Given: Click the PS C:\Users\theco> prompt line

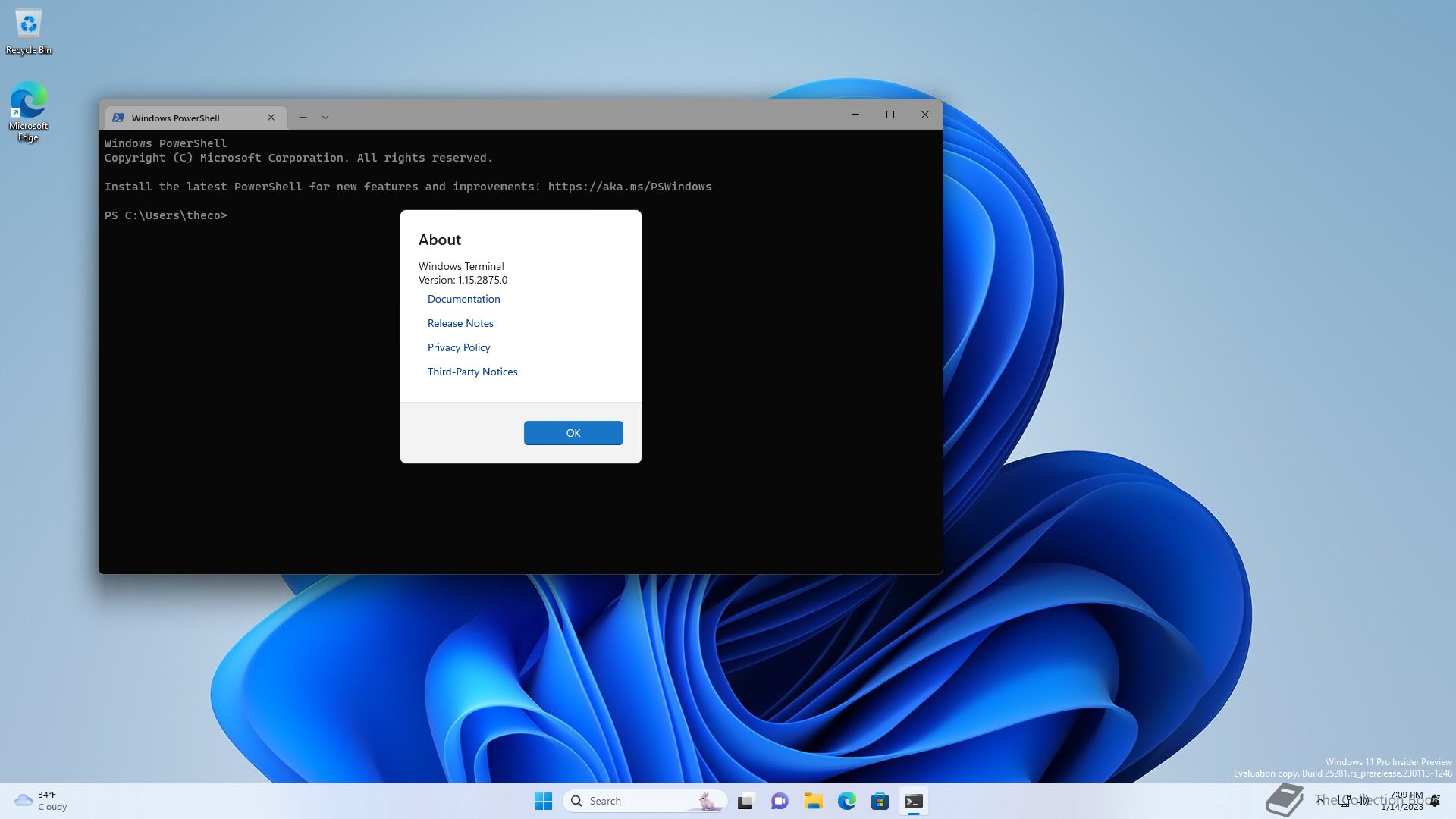Looking at the screenshot, I should (165, 215).
